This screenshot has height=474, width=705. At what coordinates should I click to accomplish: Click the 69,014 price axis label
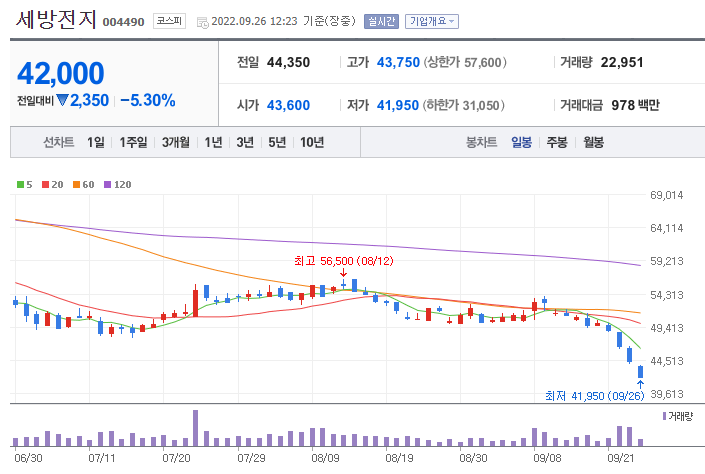(667, 195)
